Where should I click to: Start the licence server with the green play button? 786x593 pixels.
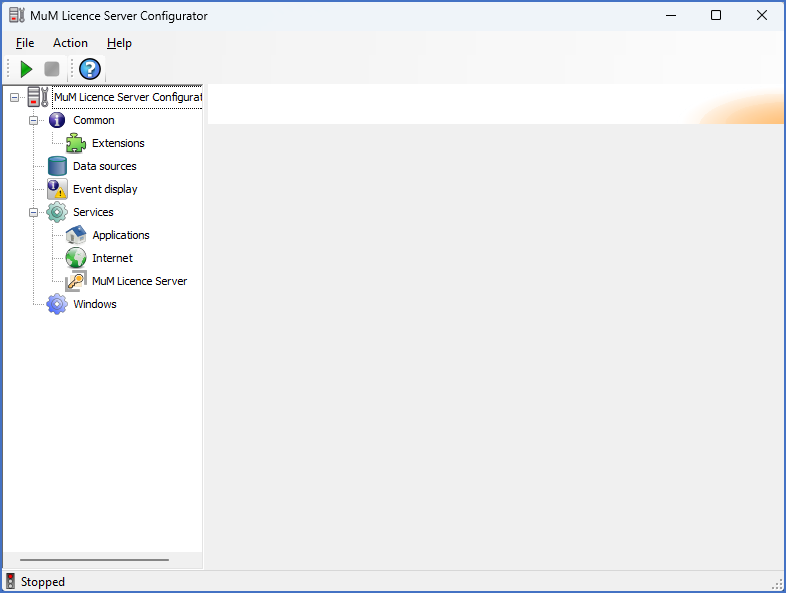(26, 69)
